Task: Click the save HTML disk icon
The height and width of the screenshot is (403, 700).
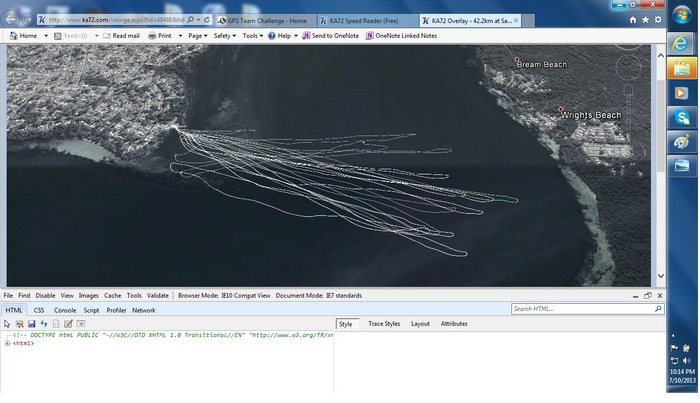Action: [32, 324]
